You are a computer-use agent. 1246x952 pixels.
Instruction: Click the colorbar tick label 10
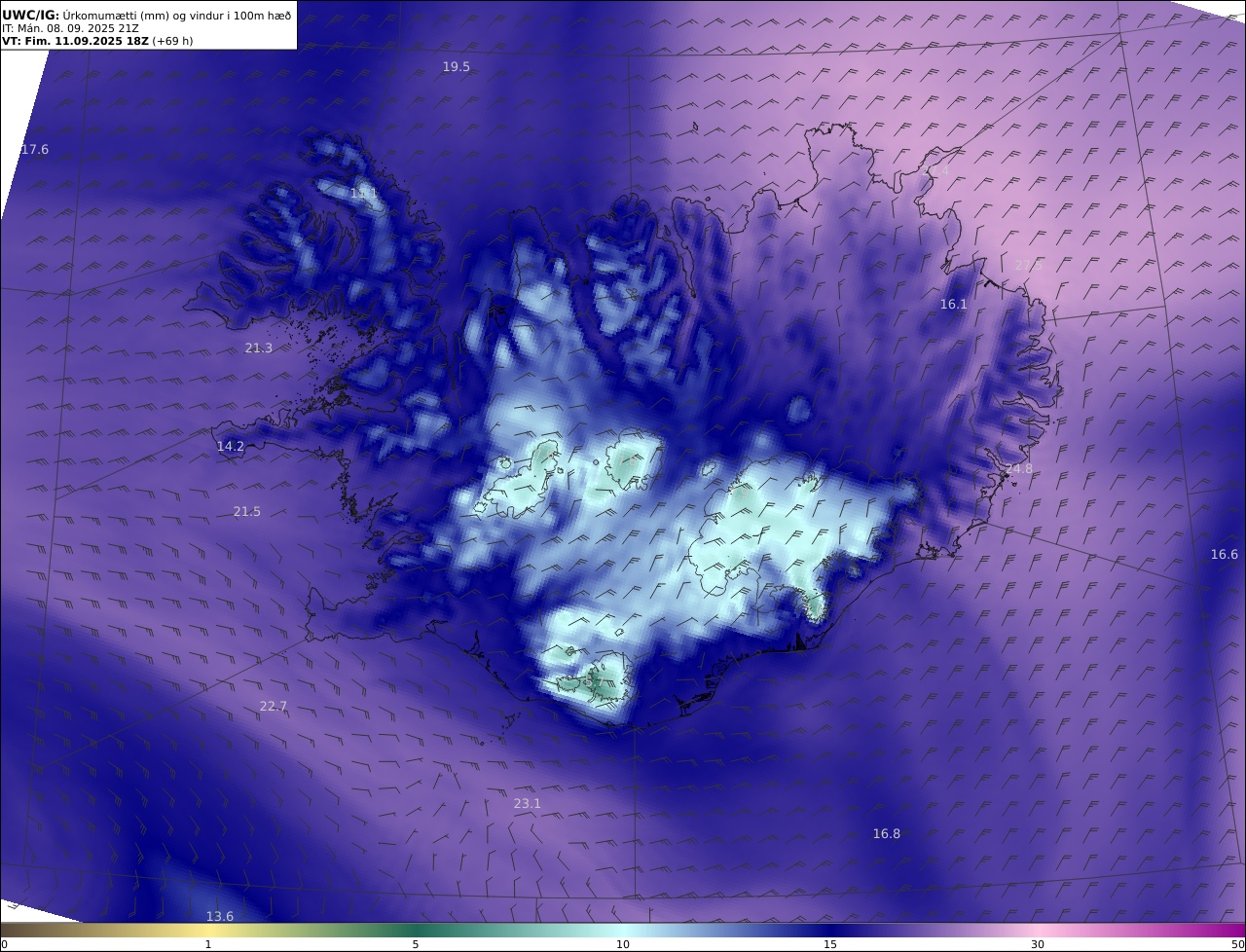click(623, 944)
